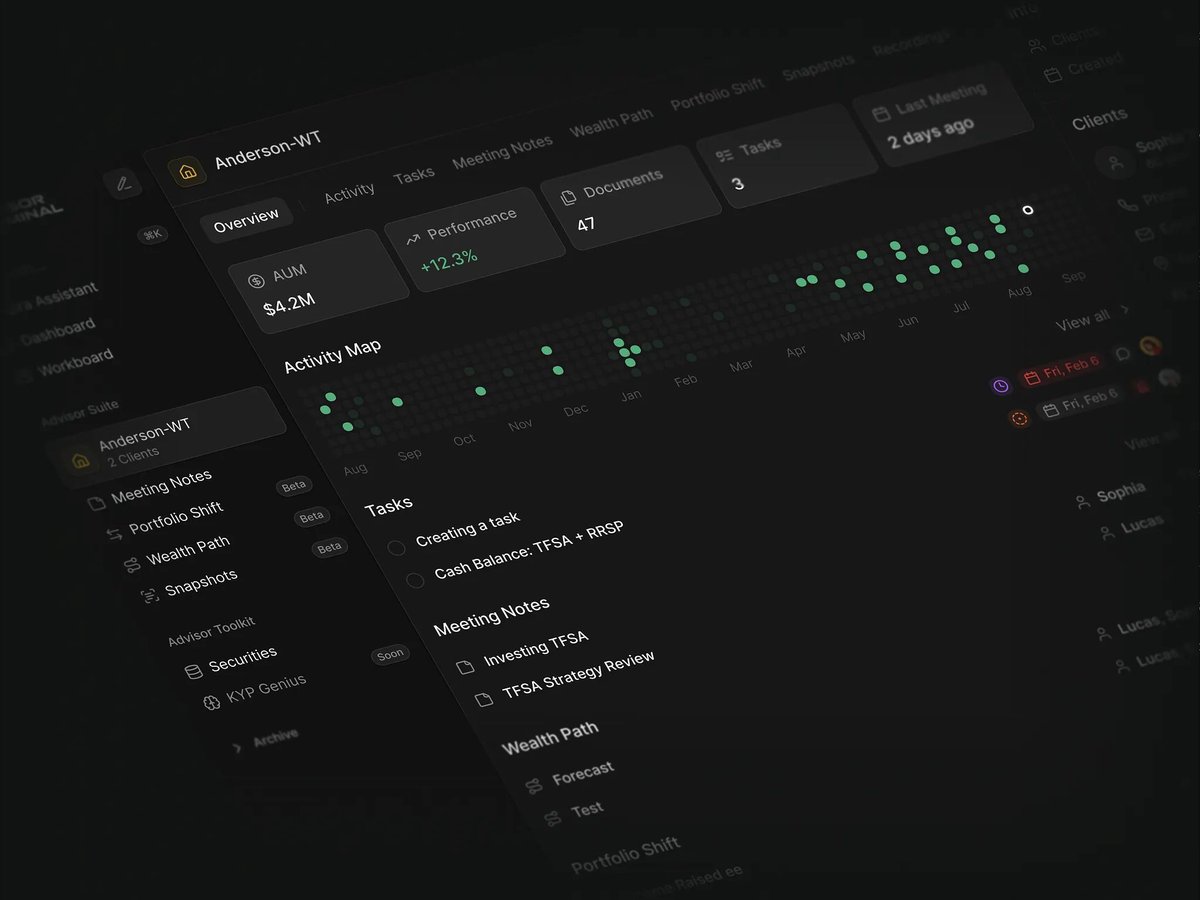Click the sidebar Portfolio Shift arrows icon
The width and height of the screenshot is (1200, 900).
[x=114, y=533]
